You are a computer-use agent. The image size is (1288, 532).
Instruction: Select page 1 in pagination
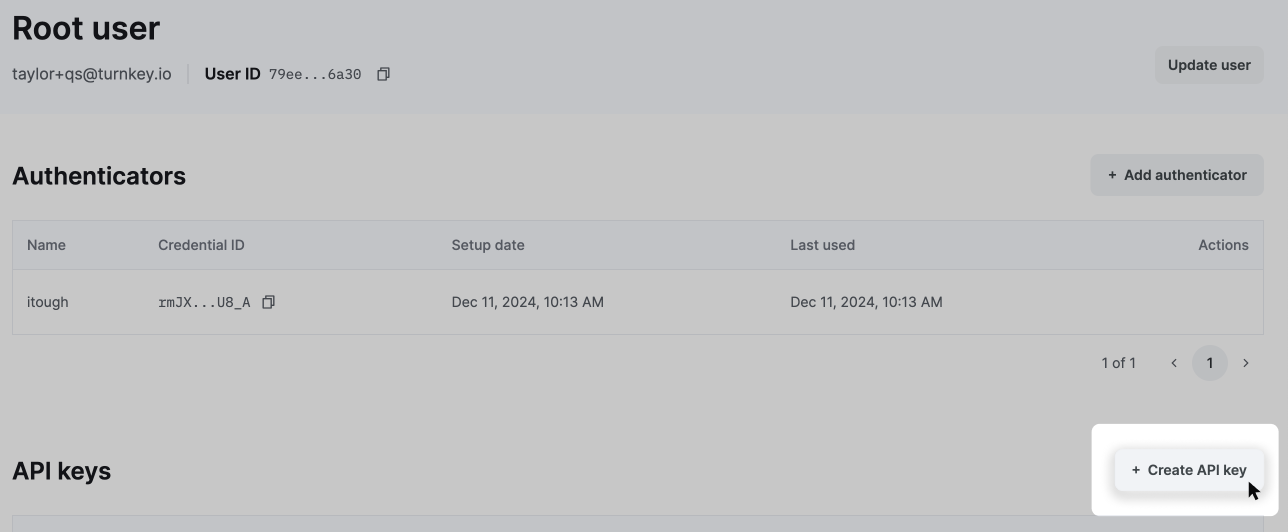[x=1210, y=363]
